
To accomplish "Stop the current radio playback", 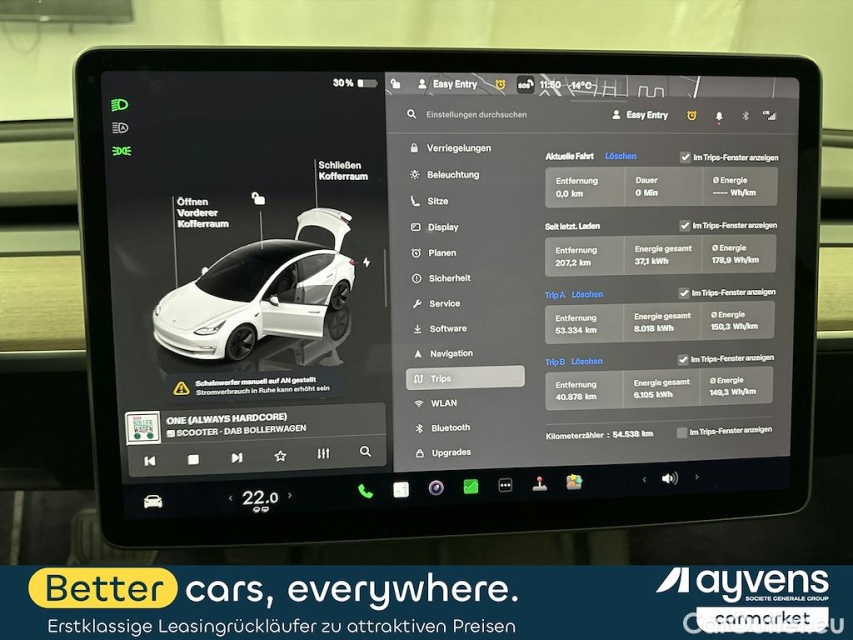I will [193, 459].
